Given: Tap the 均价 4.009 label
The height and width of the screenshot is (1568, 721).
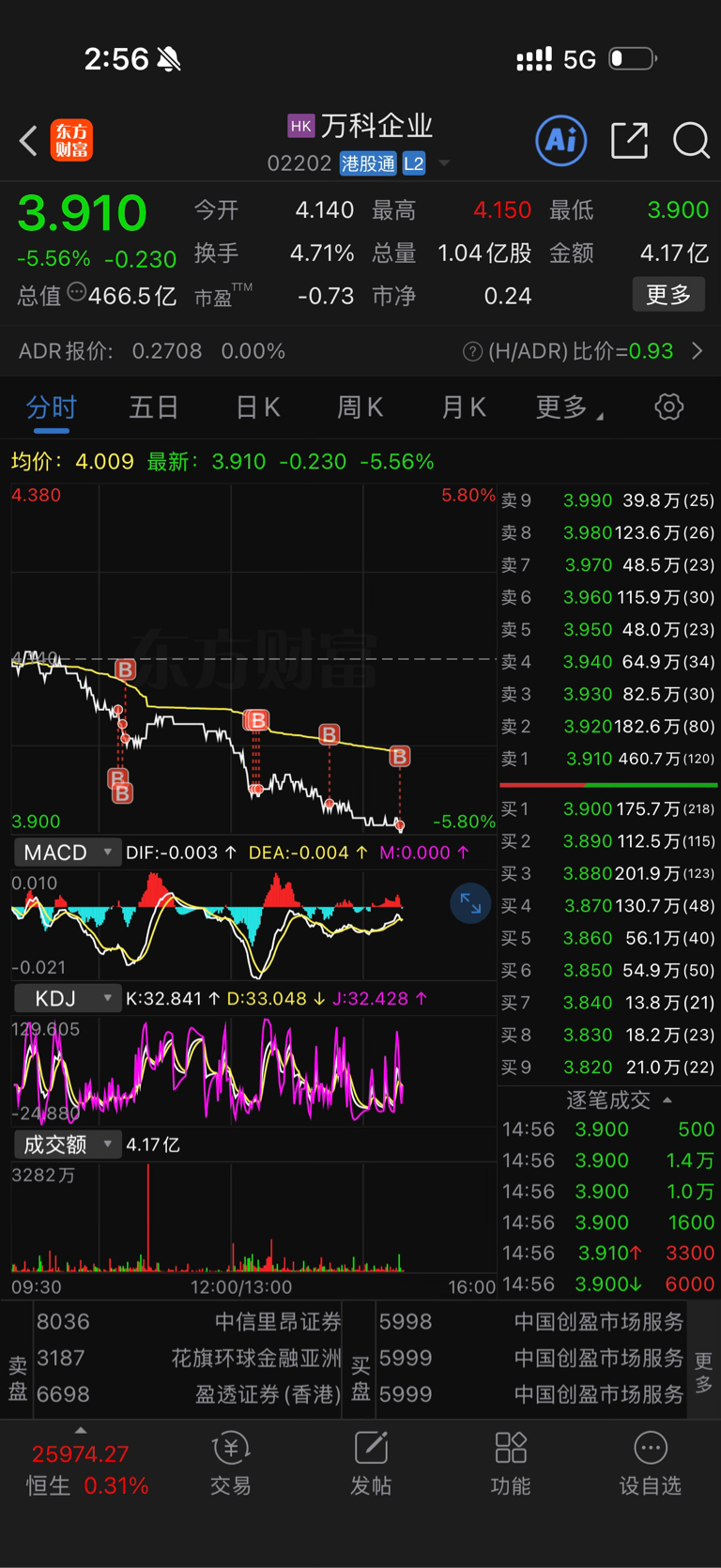Looking at the screenshot, I should click(x=72, y=462).
